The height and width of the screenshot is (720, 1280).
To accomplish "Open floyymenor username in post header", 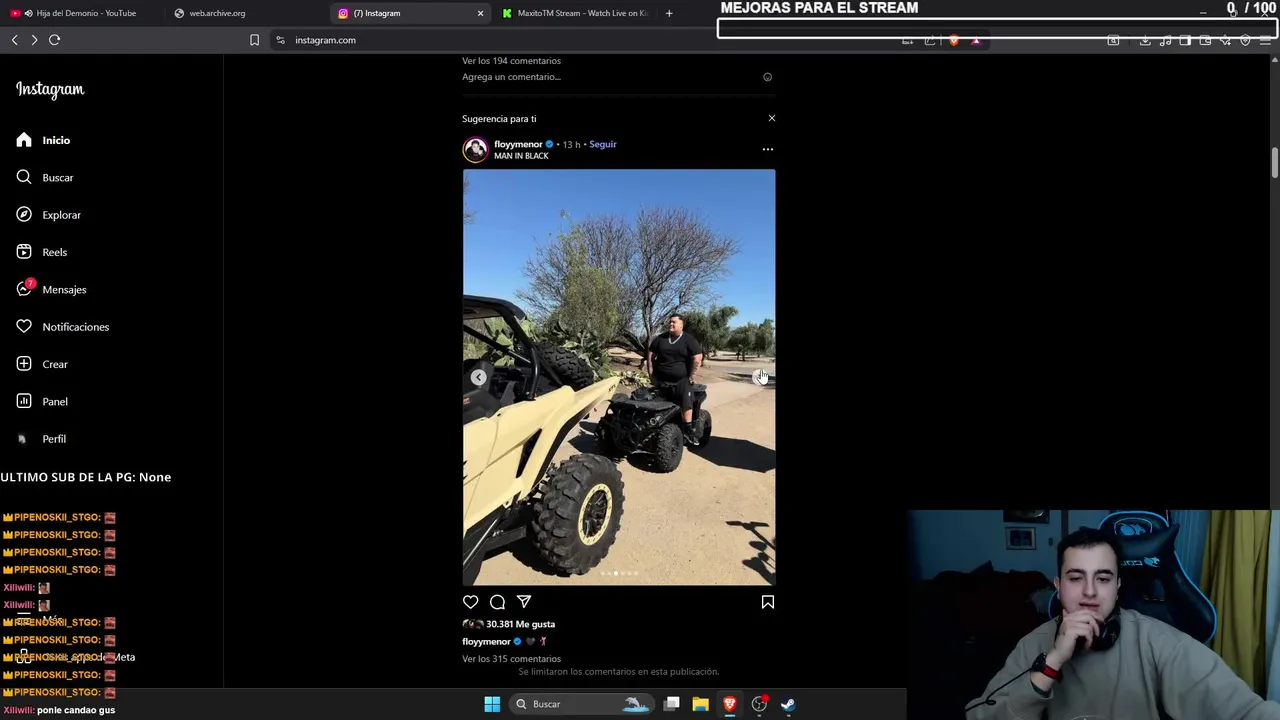I will pos(518,144).
